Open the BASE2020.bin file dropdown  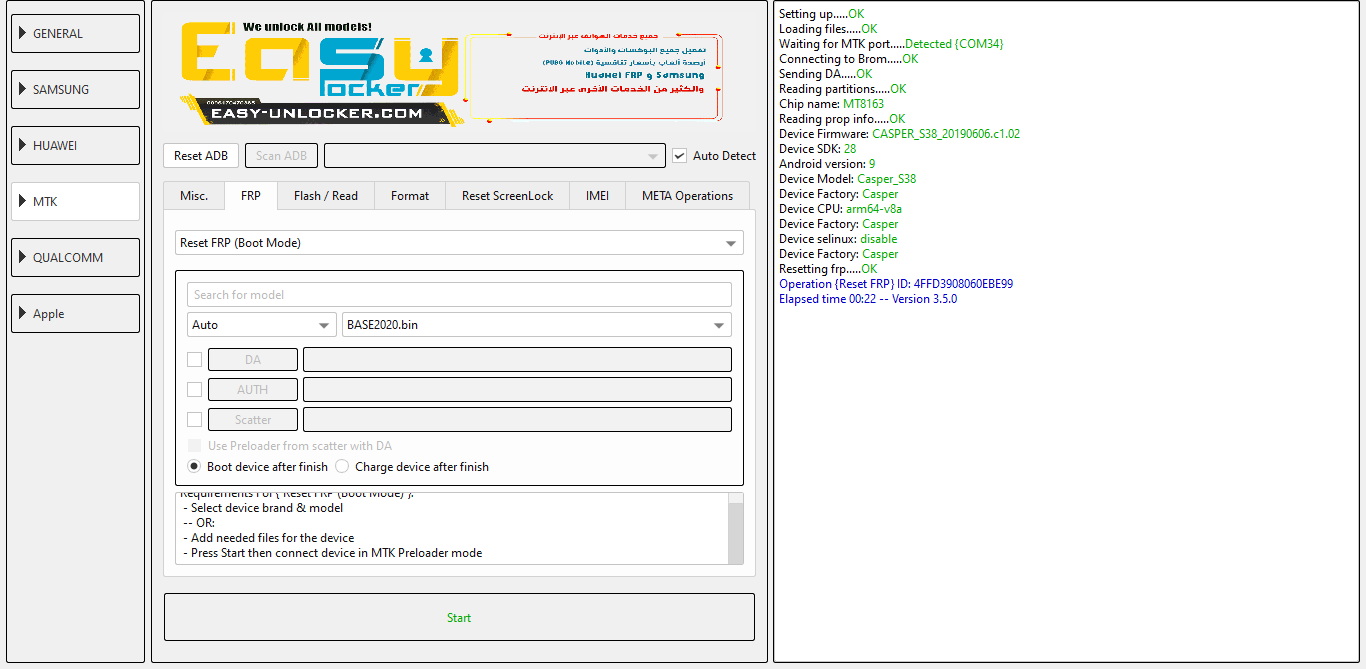coord(537,325)
